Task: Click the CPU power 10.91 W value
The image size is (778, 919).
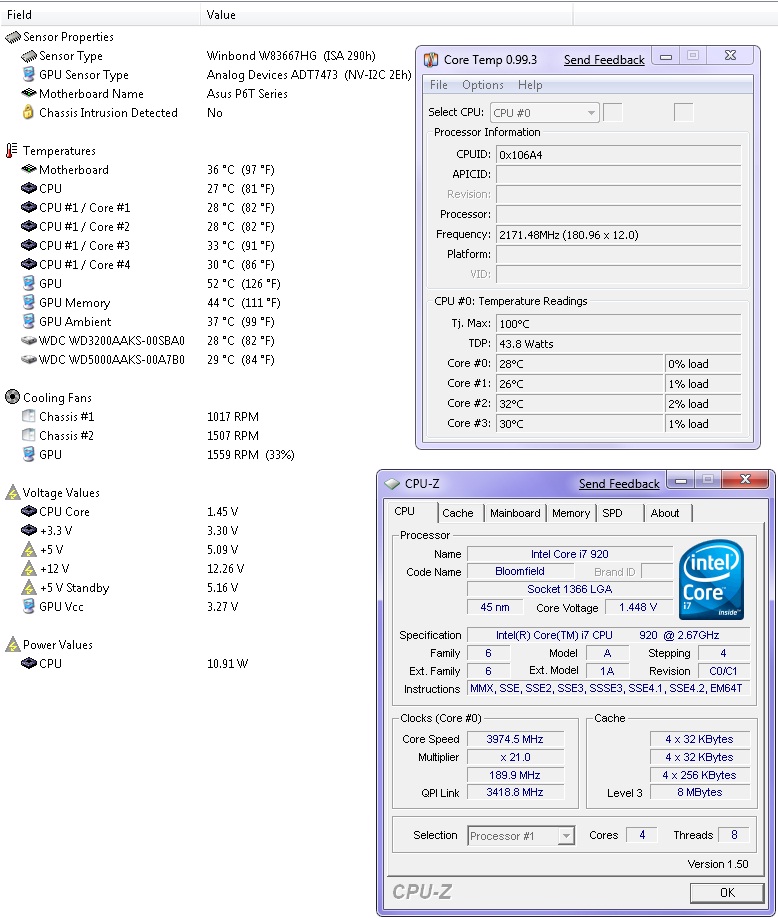Action: 227,663
